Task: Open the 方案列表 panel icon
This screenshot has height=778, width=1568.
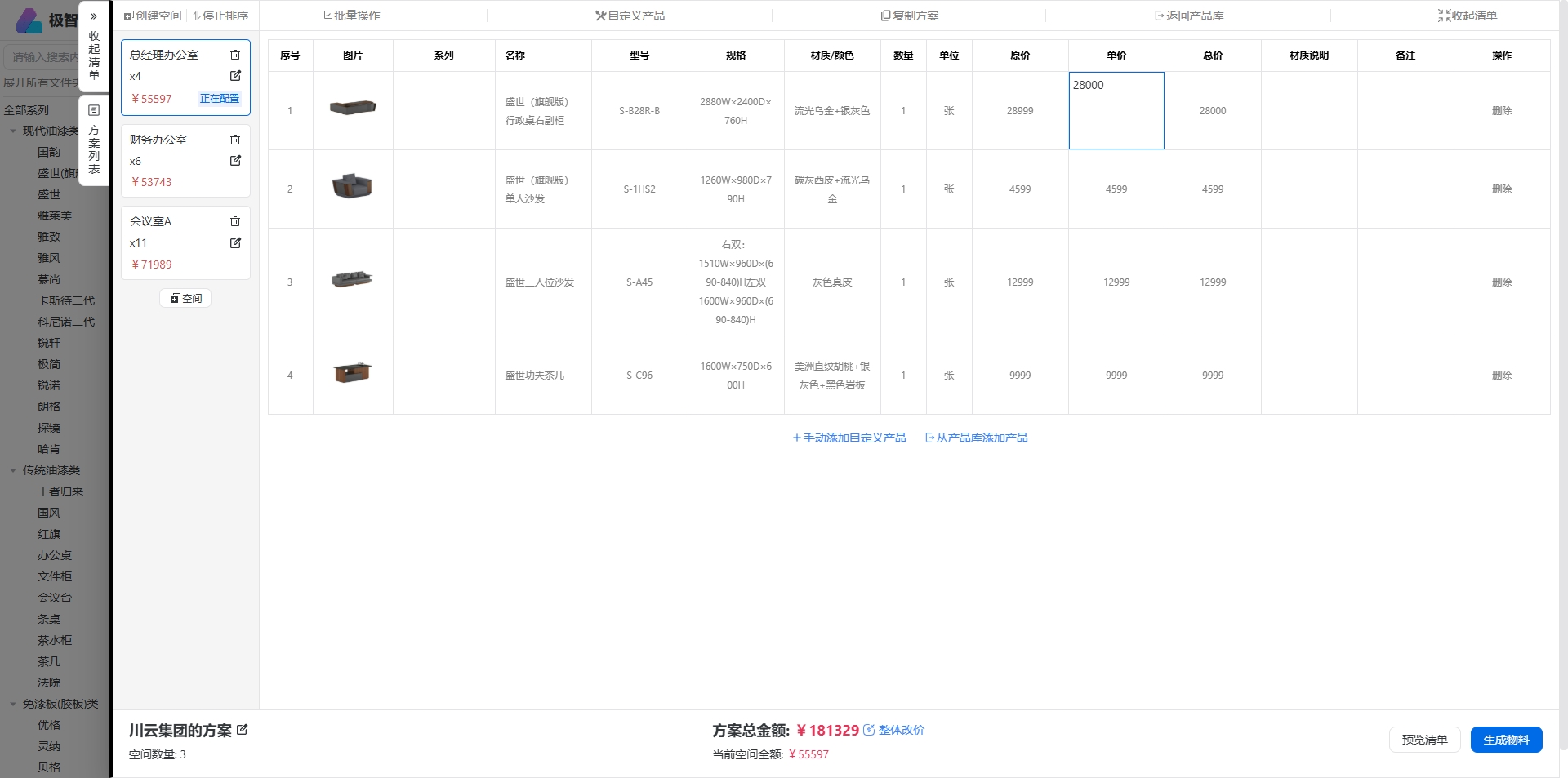Action: point(94,110)
